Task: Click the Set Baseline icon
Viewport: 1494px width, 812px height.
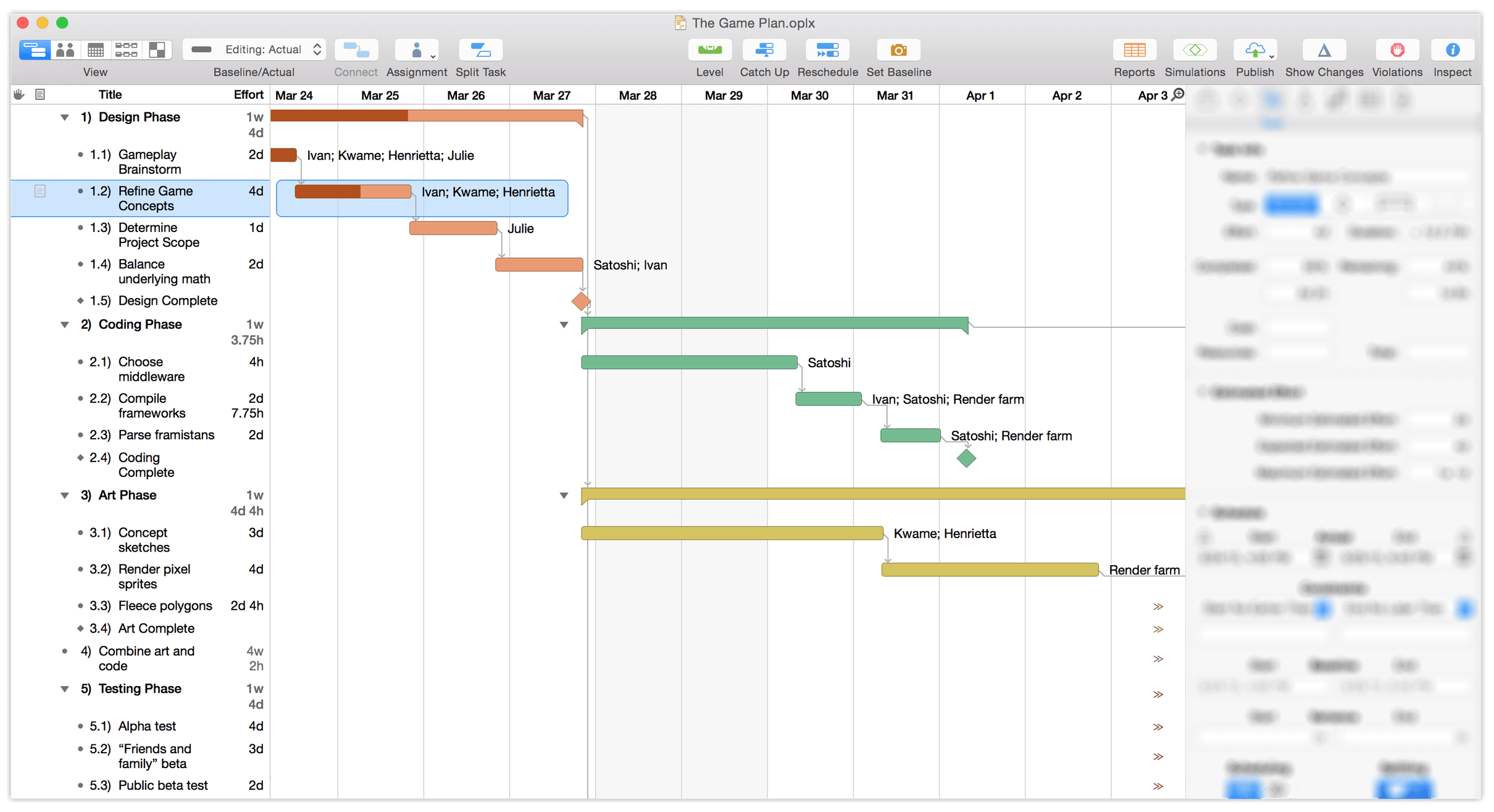Action: tap(900, 52)
